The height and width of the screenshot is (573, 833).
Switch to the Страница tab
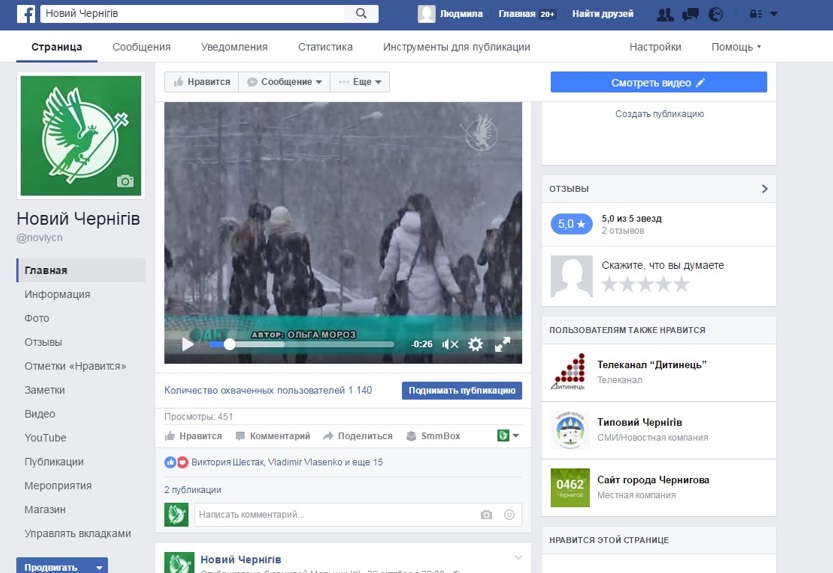click(57, 47)
